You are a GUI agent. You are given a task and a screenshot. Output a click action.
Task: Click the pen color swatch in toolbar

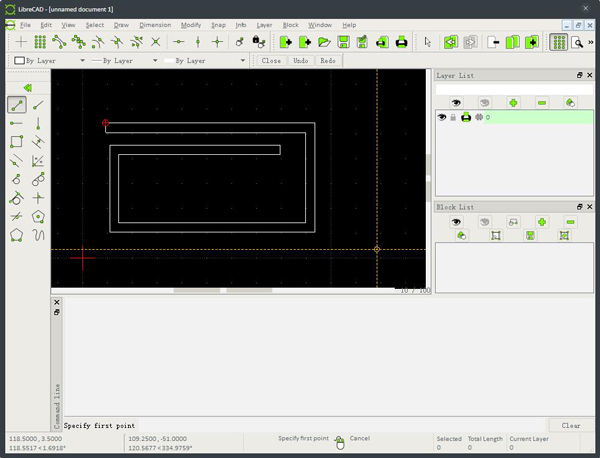coord(19,60)
